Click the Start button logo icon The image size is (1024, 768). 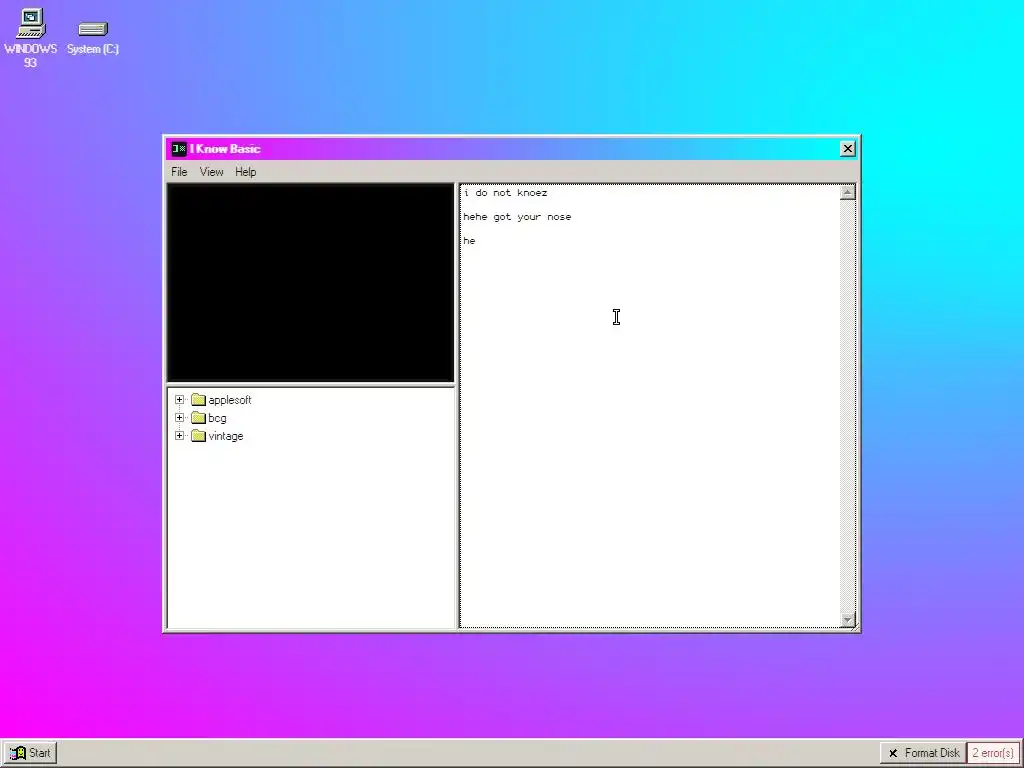coord(18,753)
